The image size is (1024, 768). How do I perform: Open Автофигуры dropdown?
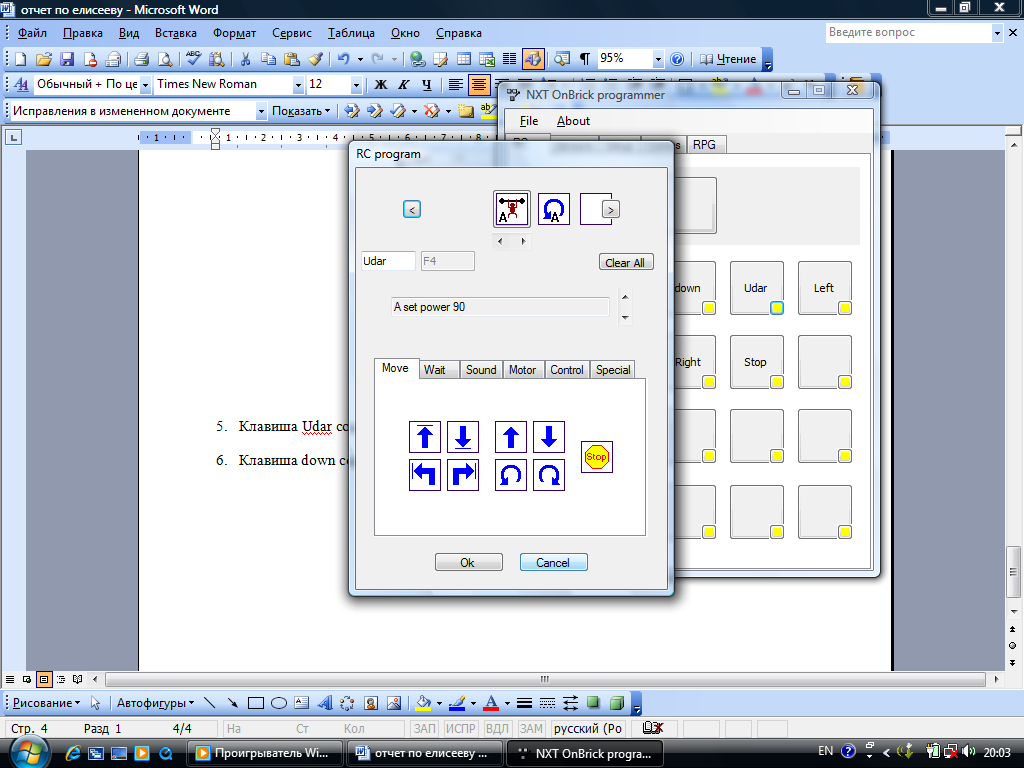point(155,703)
